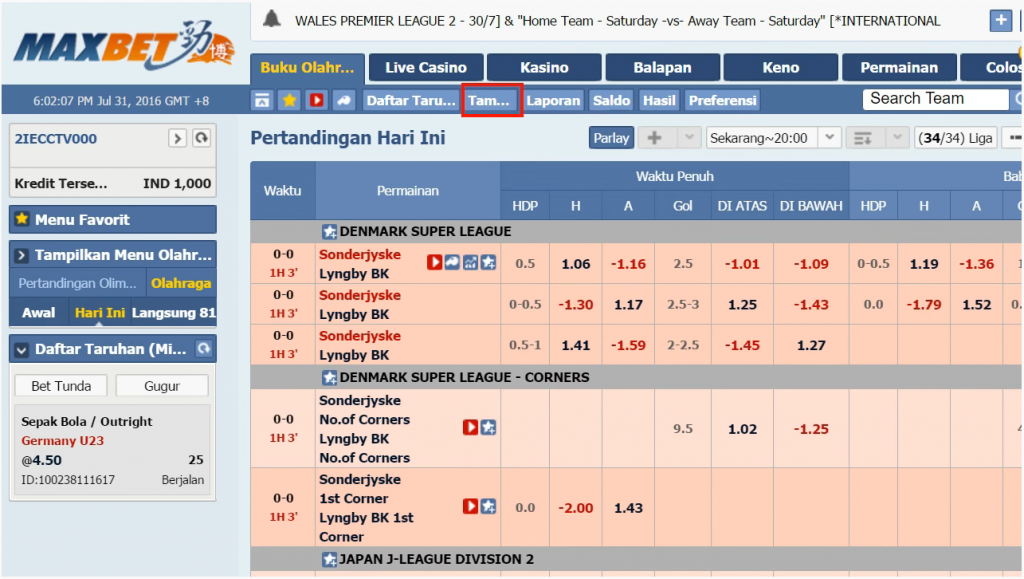1024x579 pixels.
Task: Refresh the 2IECCTV000 account panel
Action: point(201,138)
